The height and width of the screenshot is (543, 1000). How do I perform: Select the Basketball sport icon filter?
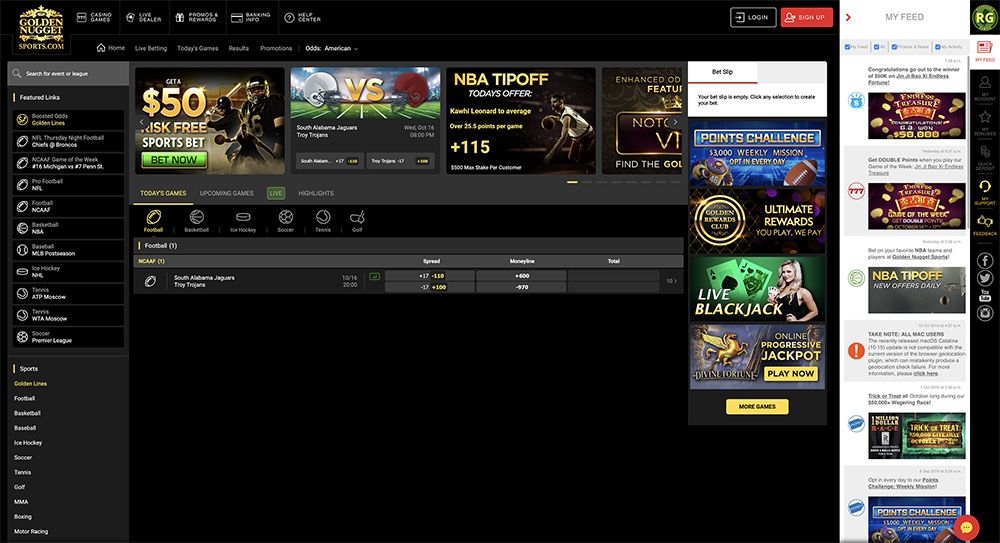[x=196, y=221]
